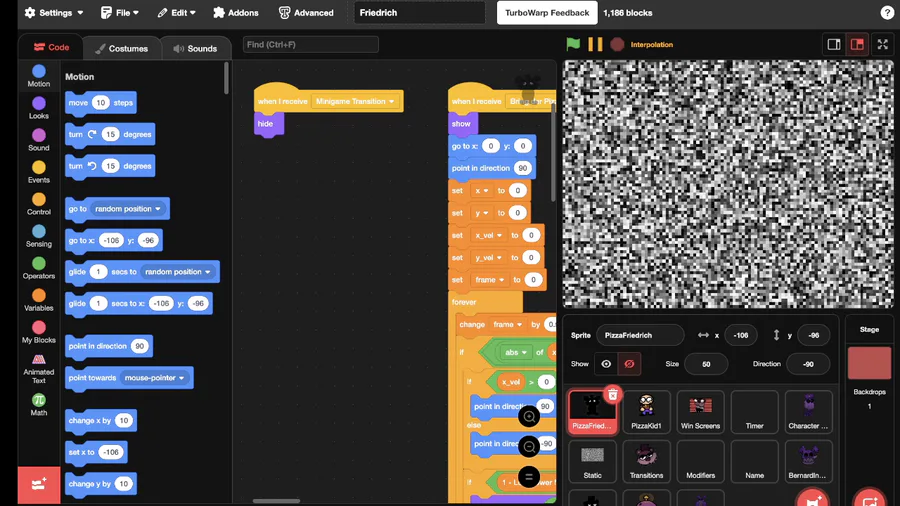Image resolution: width=900 pixels, height=506 pixels.
Task: Open the Settings menu
Action: 54,13
